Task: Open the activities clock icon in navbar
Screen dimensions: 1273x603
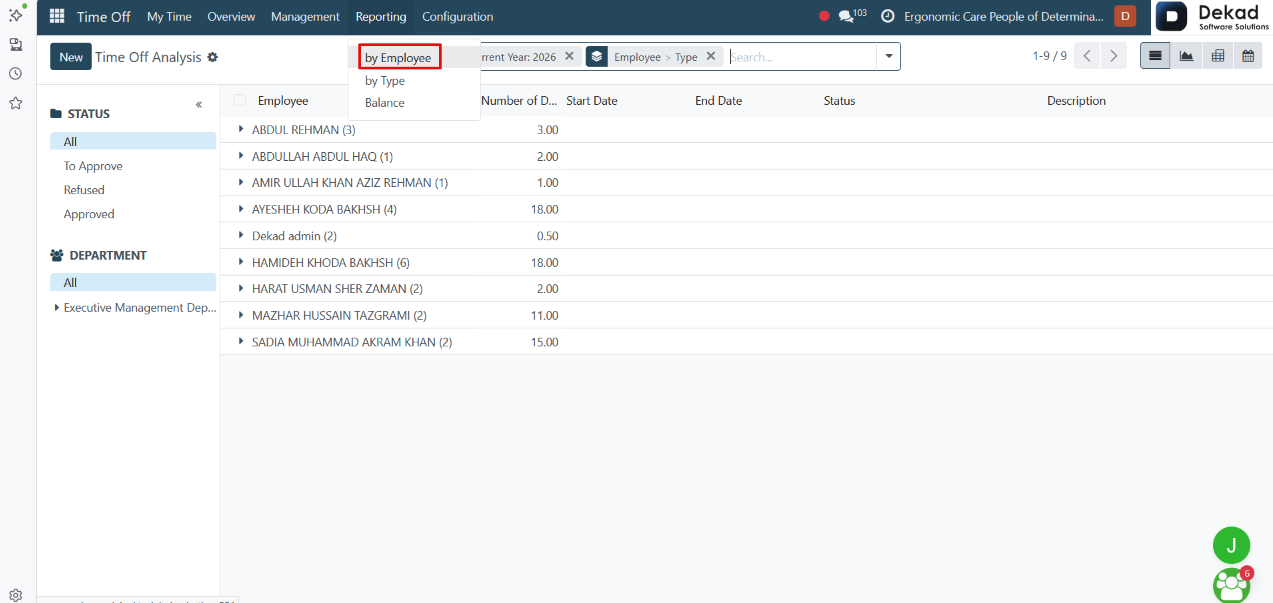Action: (887, 16)
